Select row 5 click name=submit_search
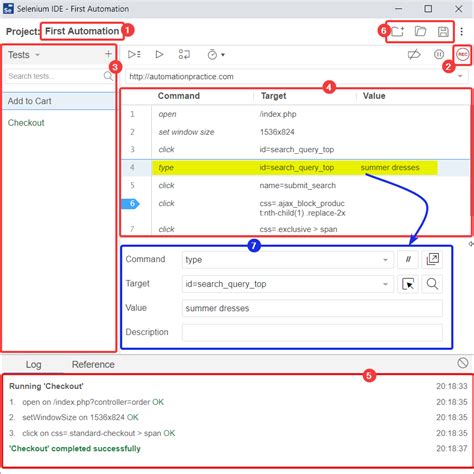 (x=295, y=185)
